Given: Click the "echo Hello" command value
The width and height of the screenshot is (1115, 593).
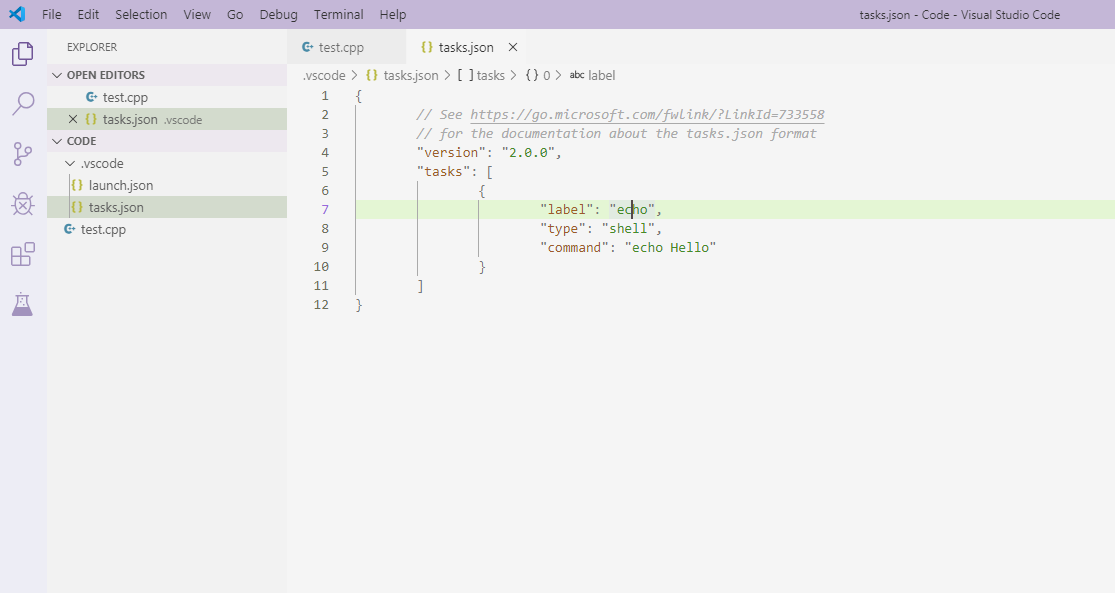Looking at the screenshot, I should [671, 247].
